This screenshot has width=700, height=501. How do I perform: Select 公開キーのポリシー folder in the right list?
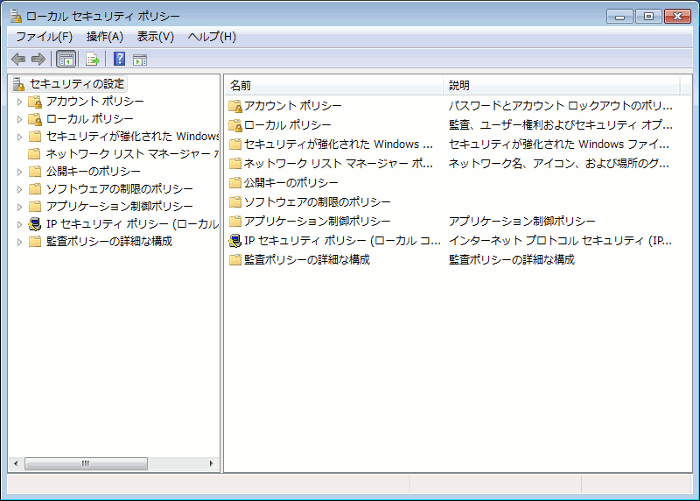290,183
